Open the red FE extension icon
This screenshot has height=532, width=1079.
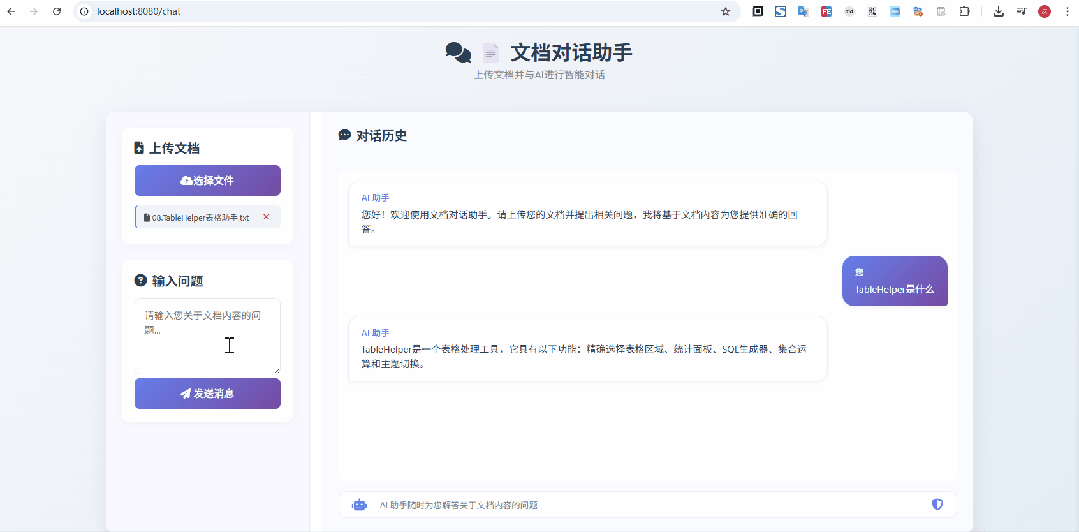(826, 12)
